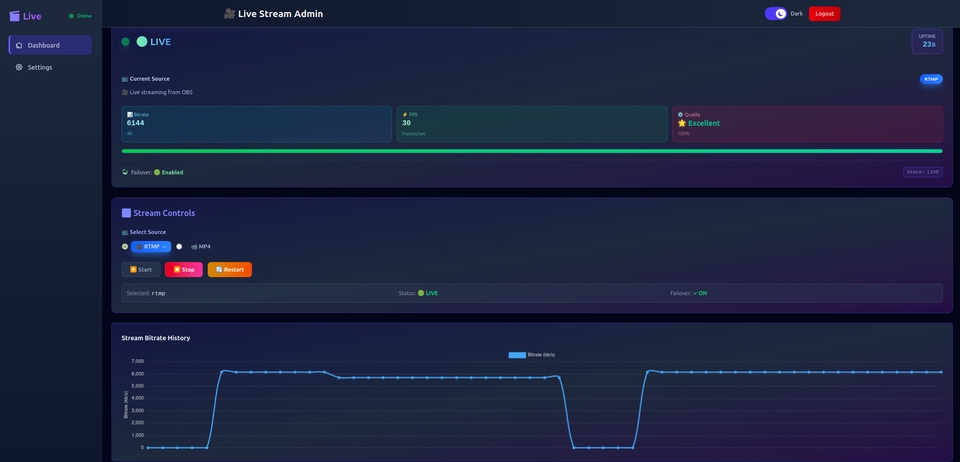Screen dimensions: 960x462
Task: Click the green stream quality progress bar
Action: point(531,151)
